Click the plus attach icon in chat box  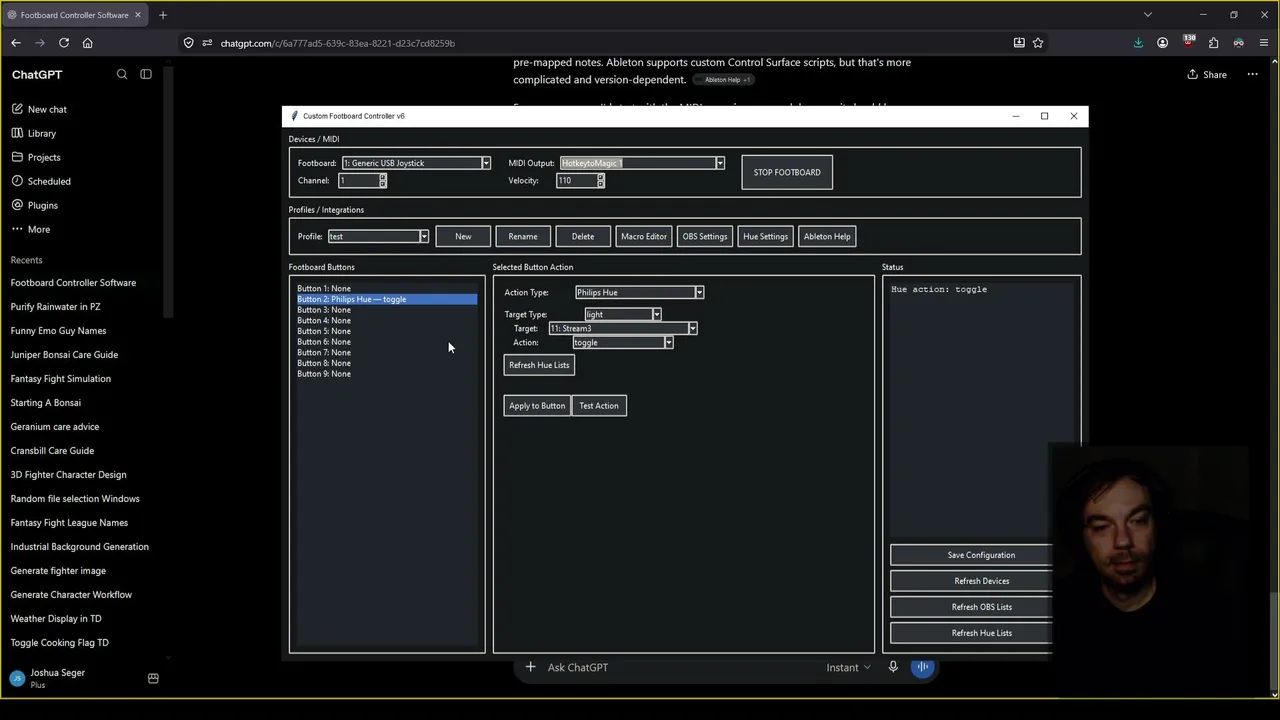pos(530,667)
